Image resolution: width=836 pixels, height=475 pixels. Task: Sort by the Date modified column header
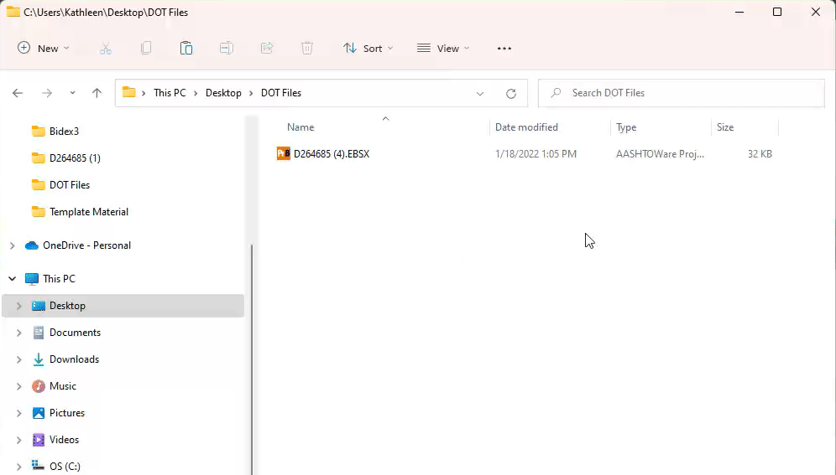pyautogui.click(x=526, y=127)
